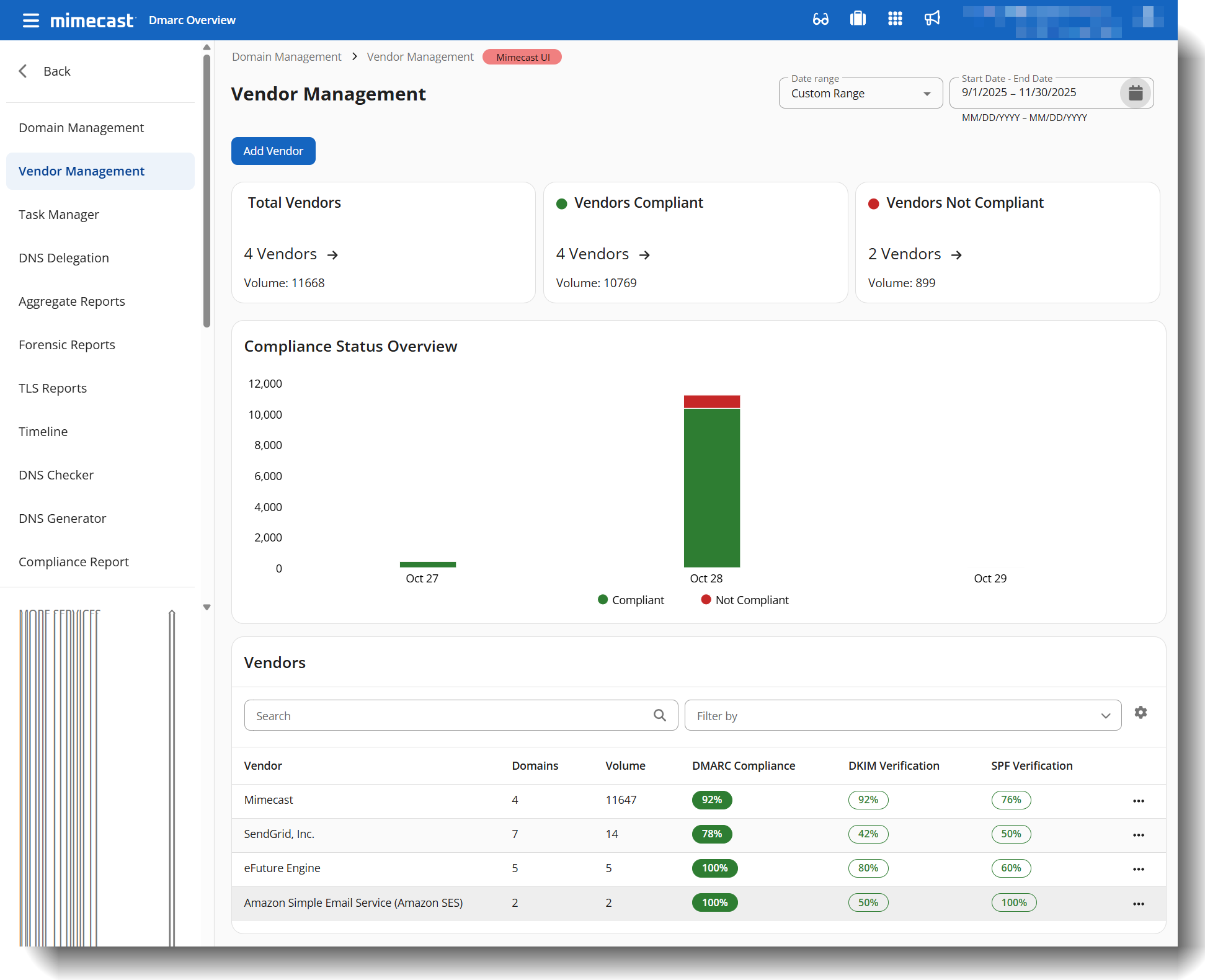The height and width of the screenshot is (980, 1205).
Task: Open the apps grid icon
Action: (x=895, y=19)
